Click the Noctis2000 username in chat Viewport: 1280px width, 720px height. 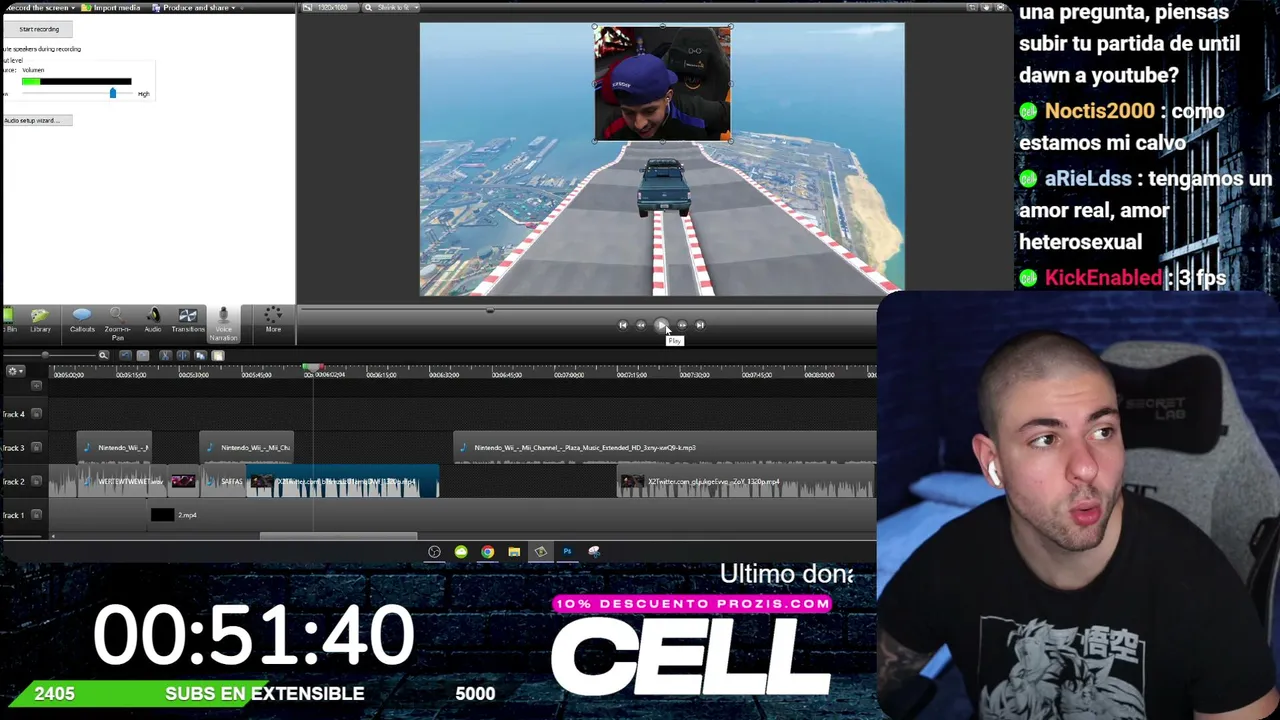coord(1099,111)
